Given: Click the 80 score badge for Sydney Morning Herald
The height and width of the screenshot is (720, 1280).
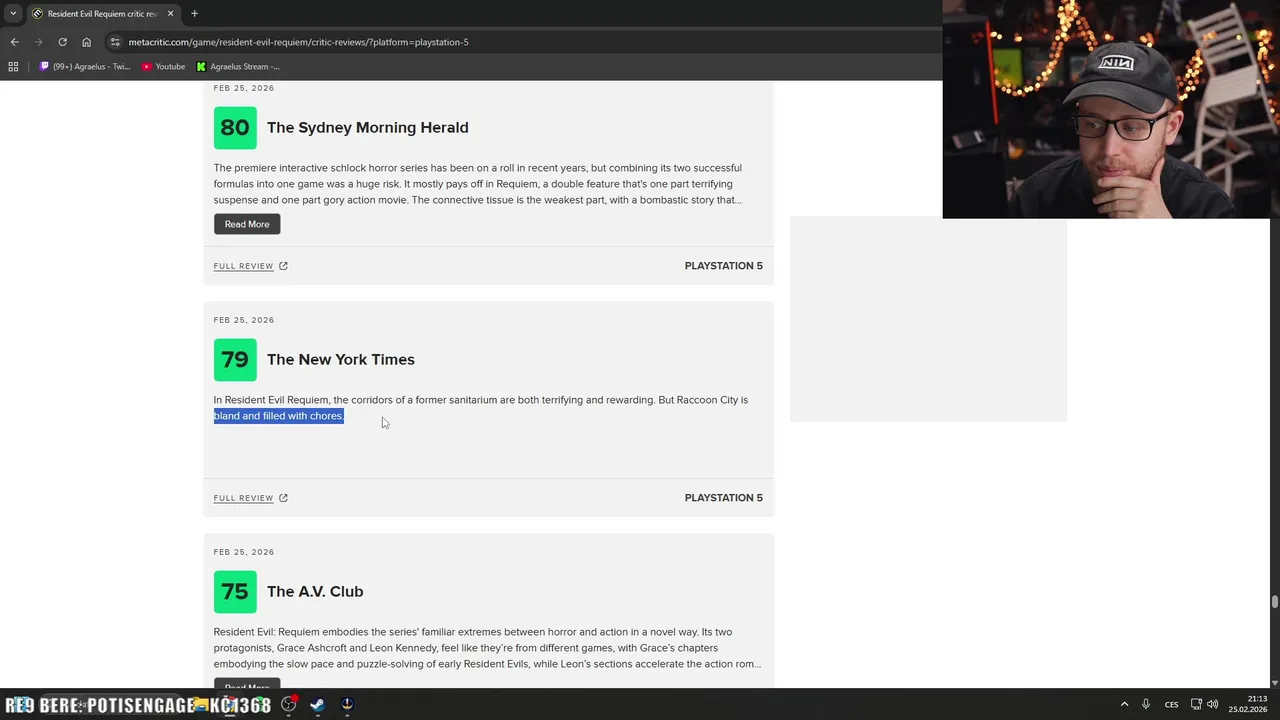Looking at the screenshot, I should 235,127.
